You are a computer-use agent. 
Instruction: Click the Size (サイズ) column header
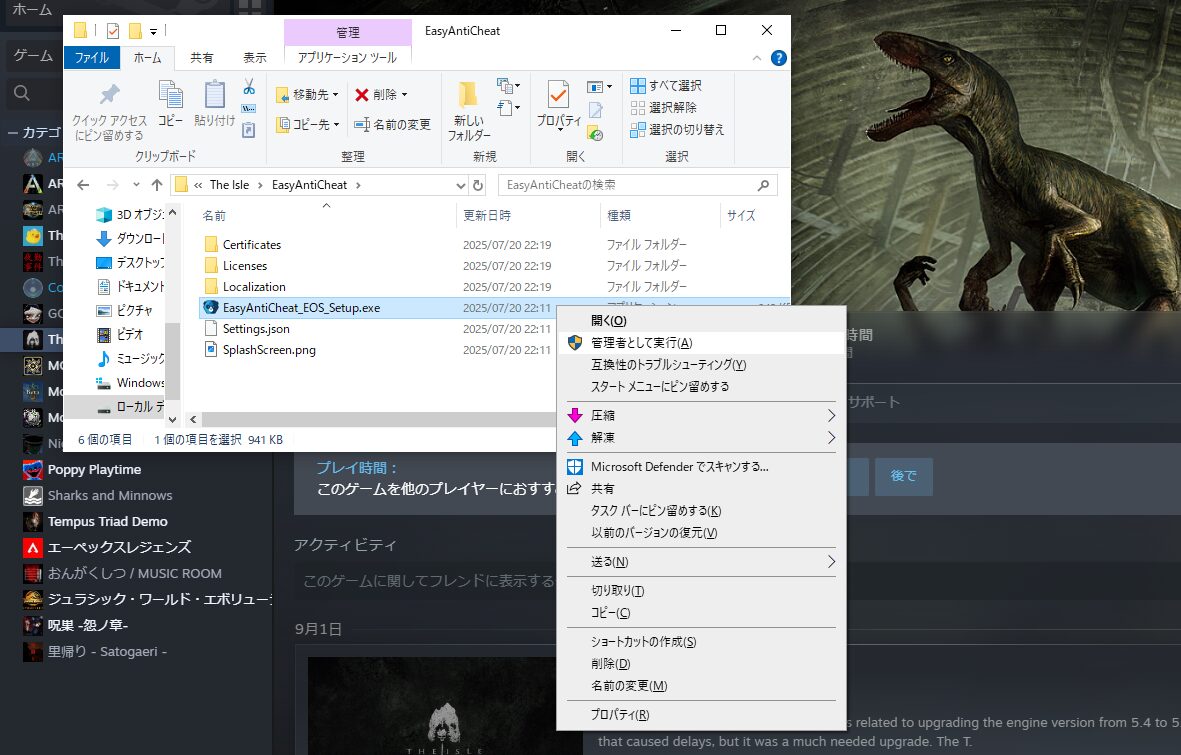(741, 215)
